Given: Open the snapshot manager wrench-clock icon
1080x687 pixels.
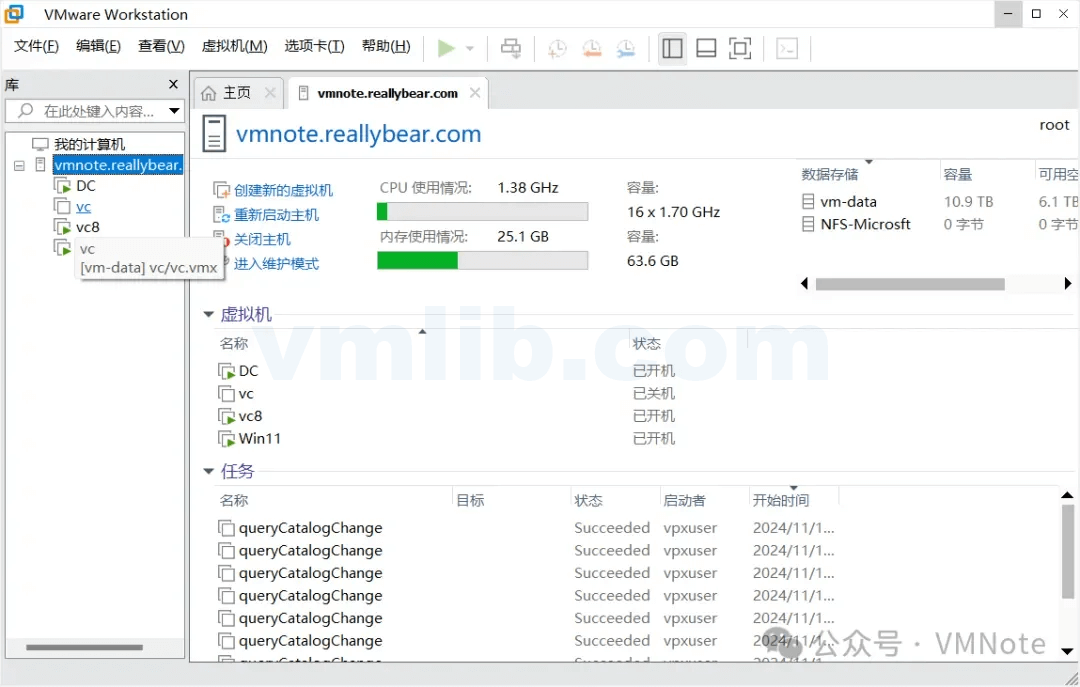Looking at the screenshot, I should tap(625, 47).
